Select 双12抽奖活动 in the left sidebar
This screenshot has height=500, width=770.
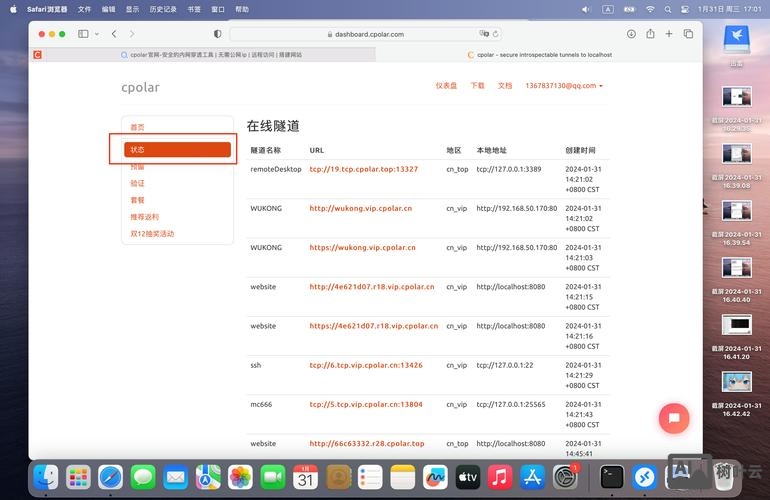[152, 233]
